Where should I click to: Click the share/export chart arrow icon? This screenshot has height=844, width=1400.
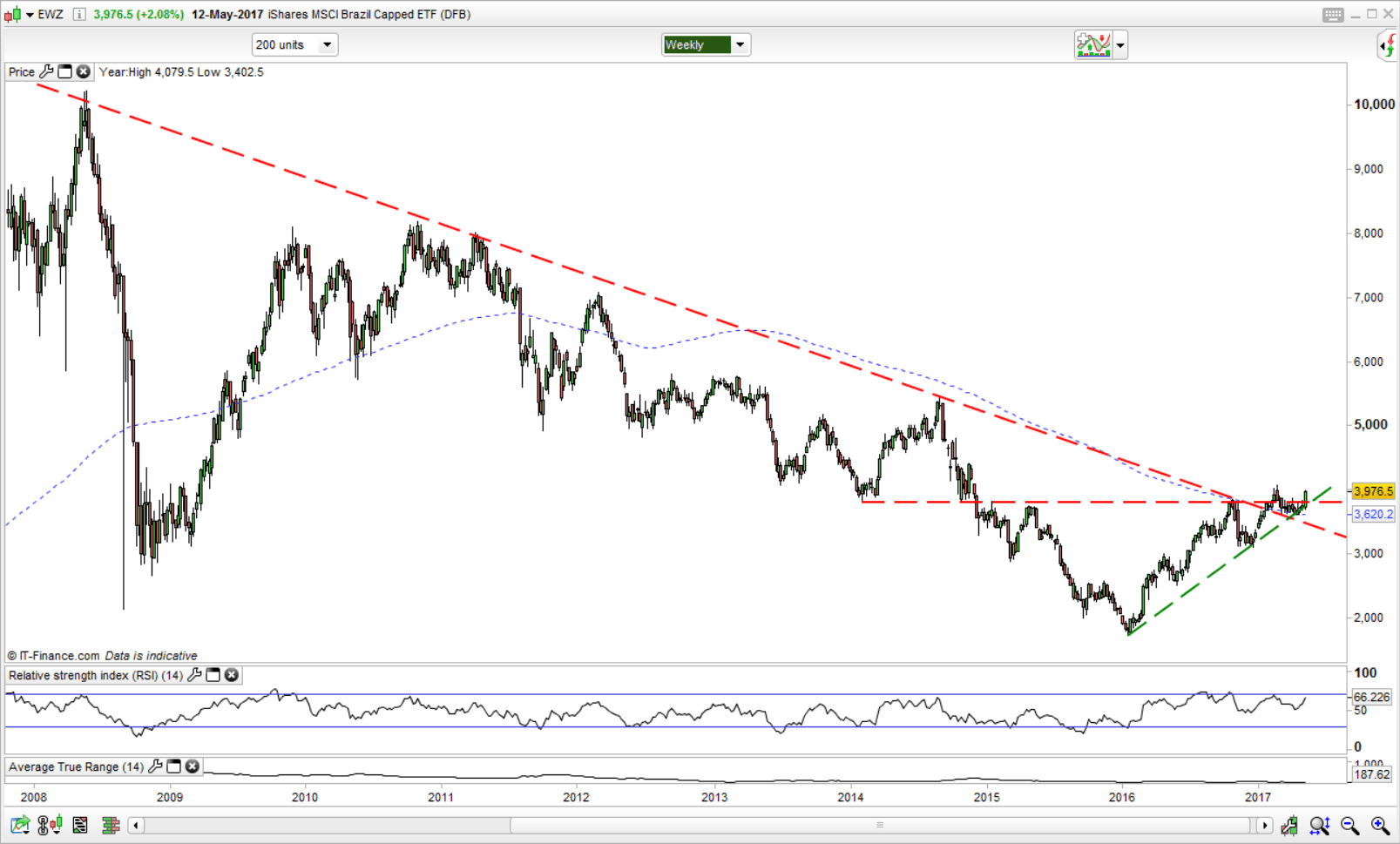tap(19, 825)
